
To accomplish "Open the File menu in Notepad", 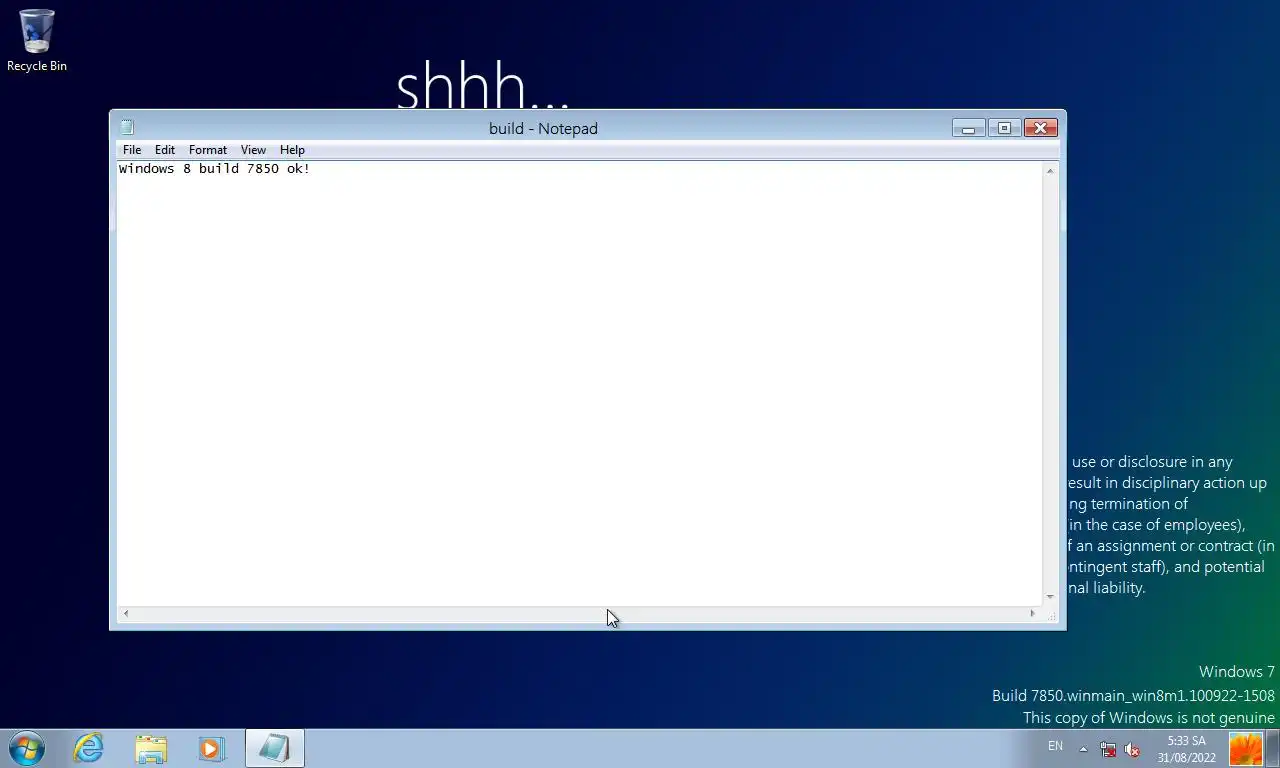I will [132, 150].
